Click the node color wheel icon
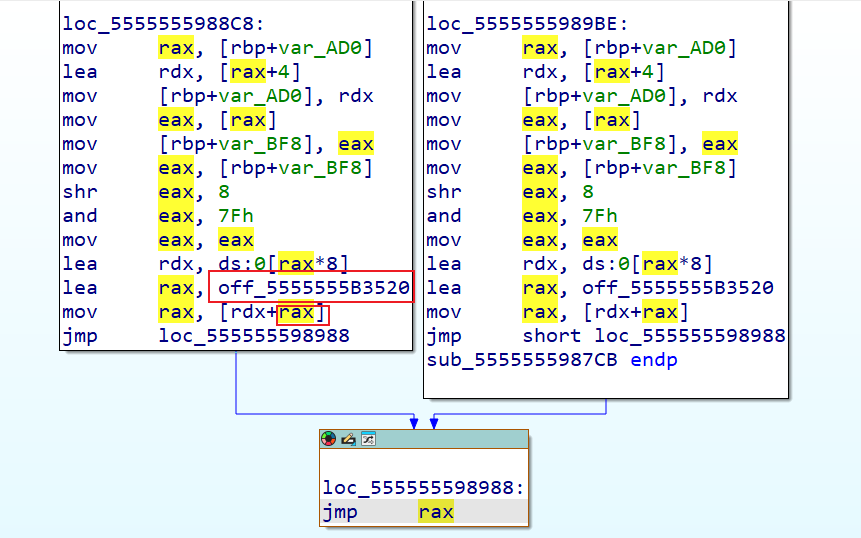 [329, 439]
